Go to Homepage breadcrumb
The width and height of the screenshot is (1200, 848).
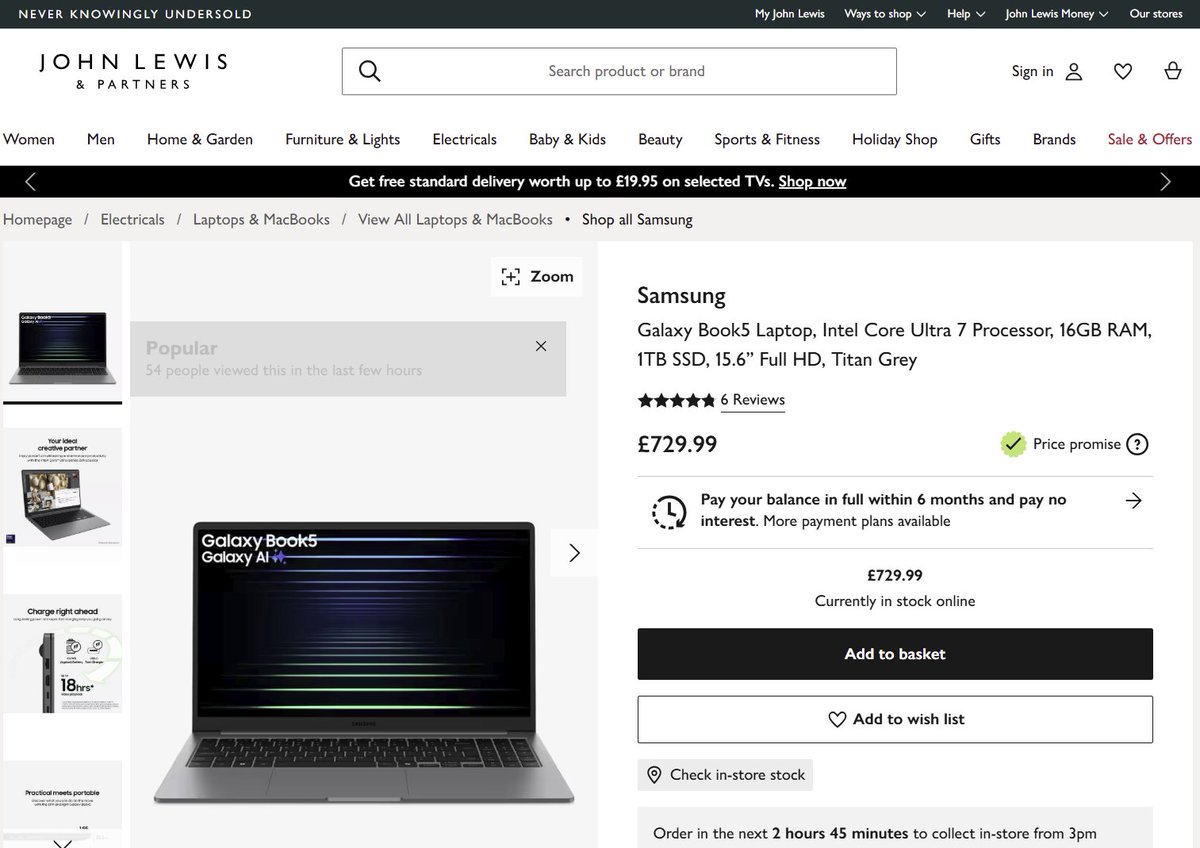[x=38, y=219]
